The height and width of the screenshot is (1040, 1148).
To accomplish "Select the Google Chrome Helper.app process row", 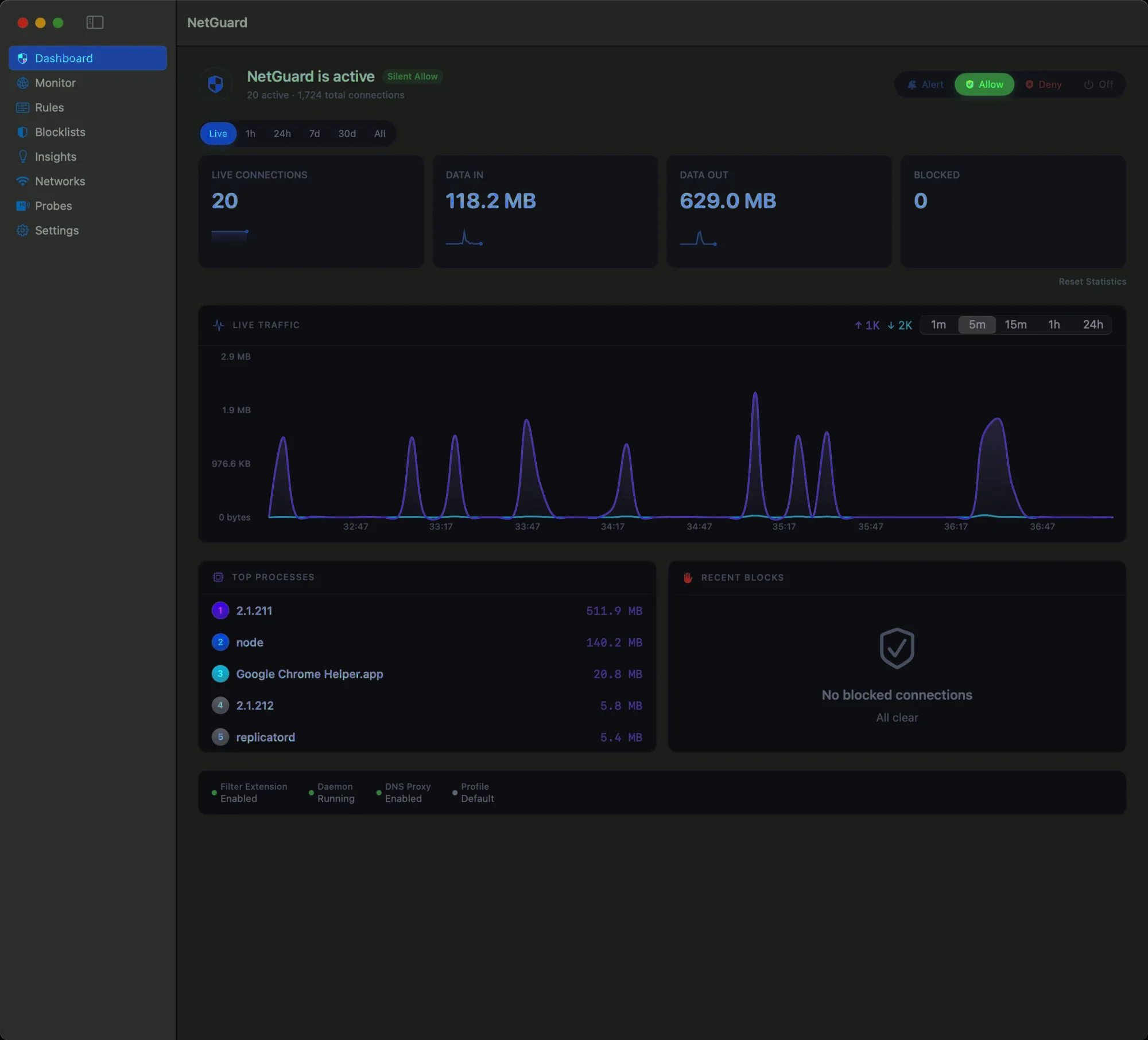I will 427,674.
